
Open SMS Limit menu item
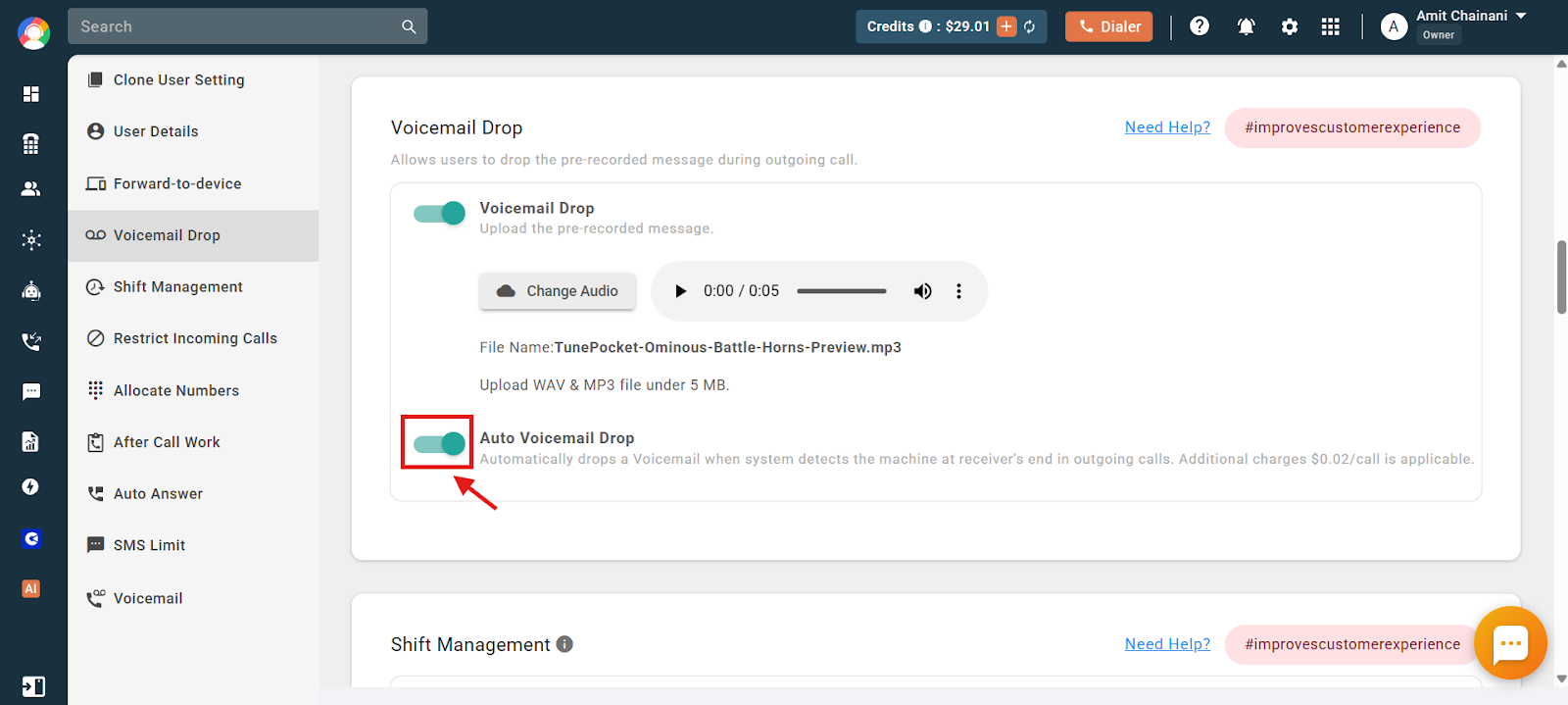pyautogui.click(x=193, y=545)
